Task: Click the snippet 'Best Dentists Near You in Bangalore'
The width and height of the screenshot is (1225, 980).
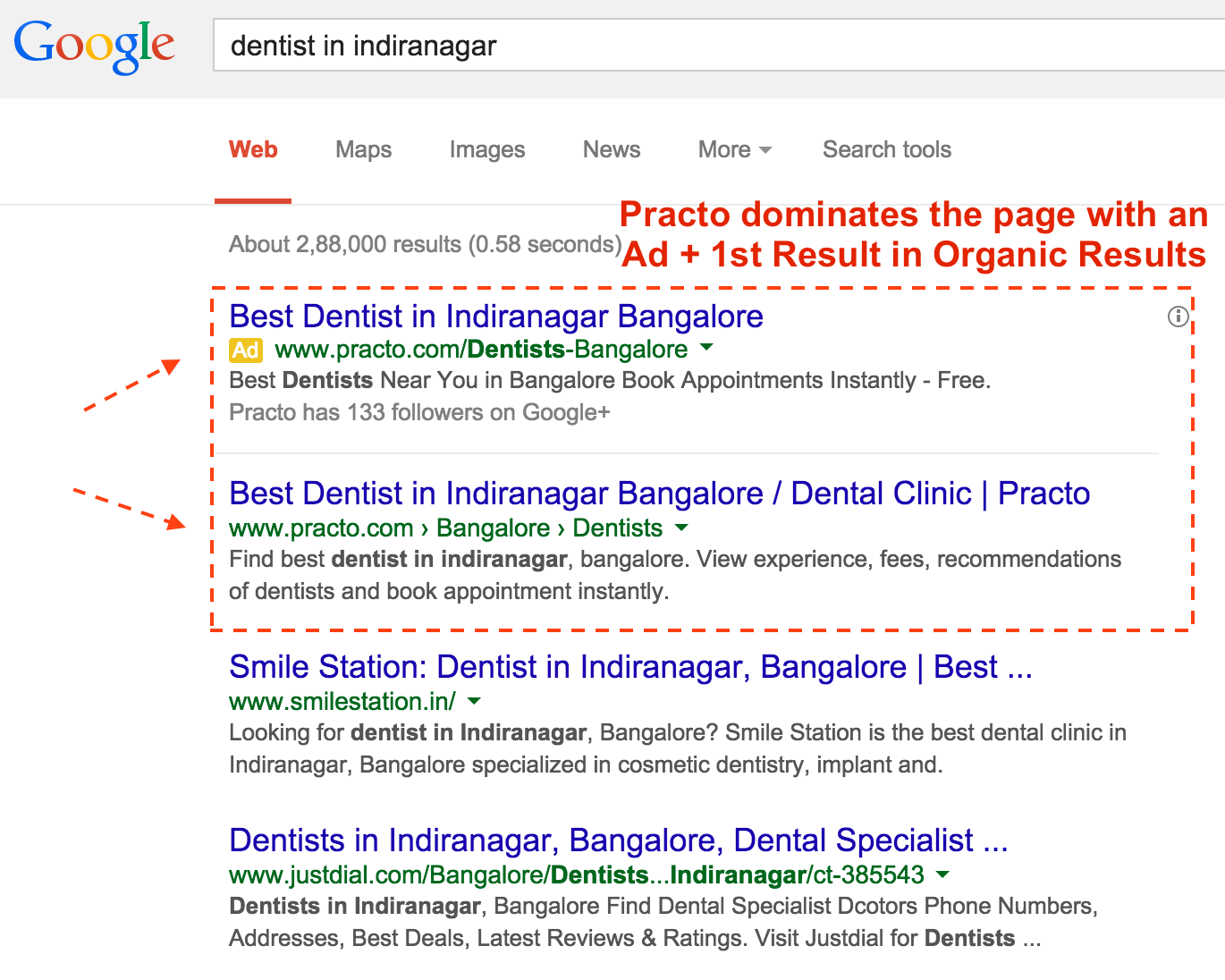Action: tap(610, 380)
